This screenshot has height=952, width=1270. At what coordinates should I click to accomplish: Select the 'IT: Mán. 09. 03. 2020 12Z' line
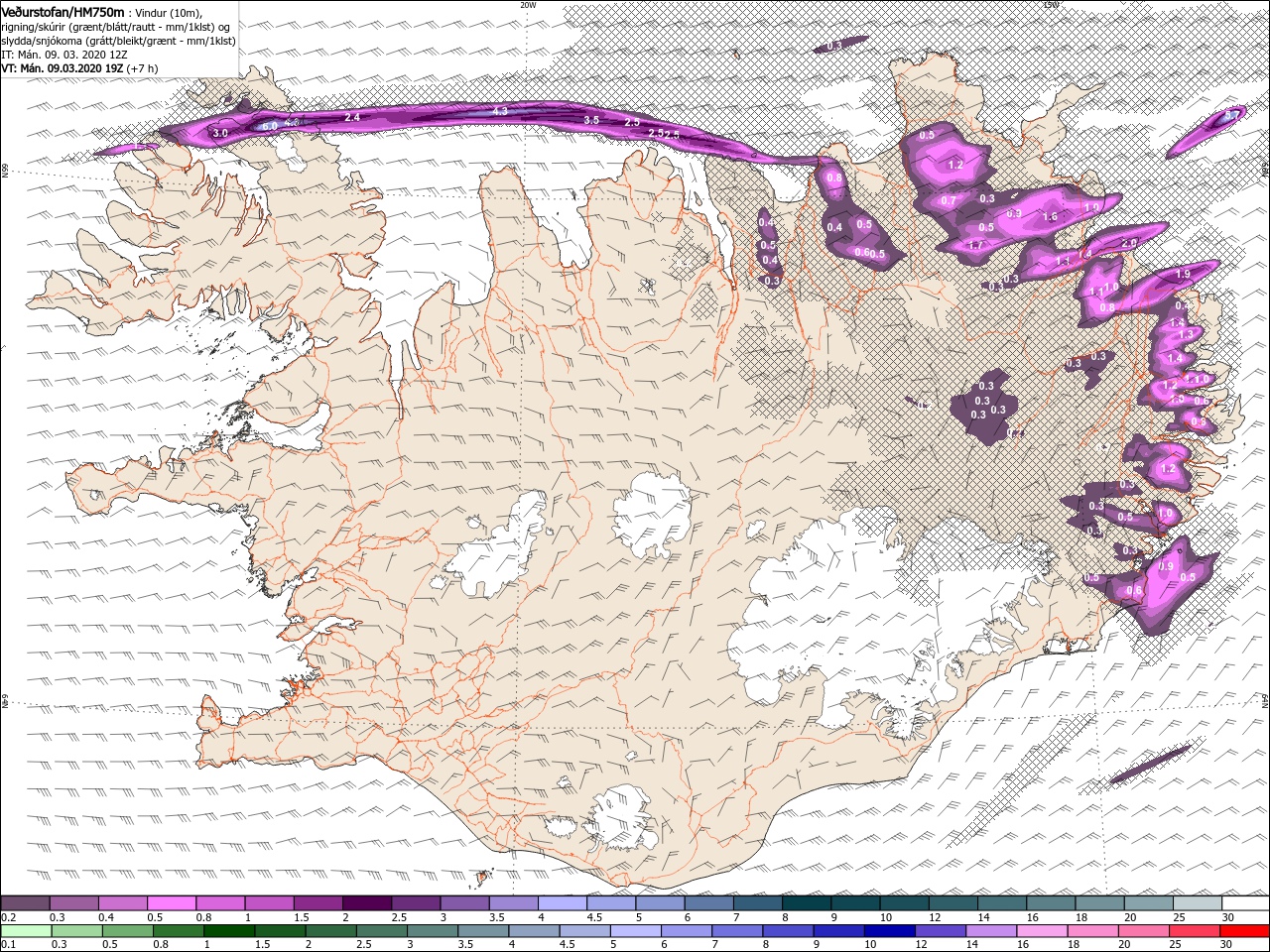64,55
